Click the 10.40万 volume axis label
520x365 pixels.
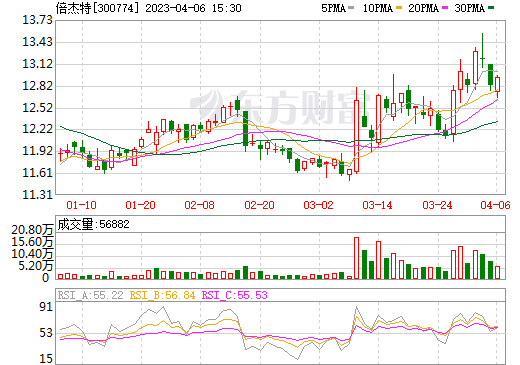coord(32,254)
